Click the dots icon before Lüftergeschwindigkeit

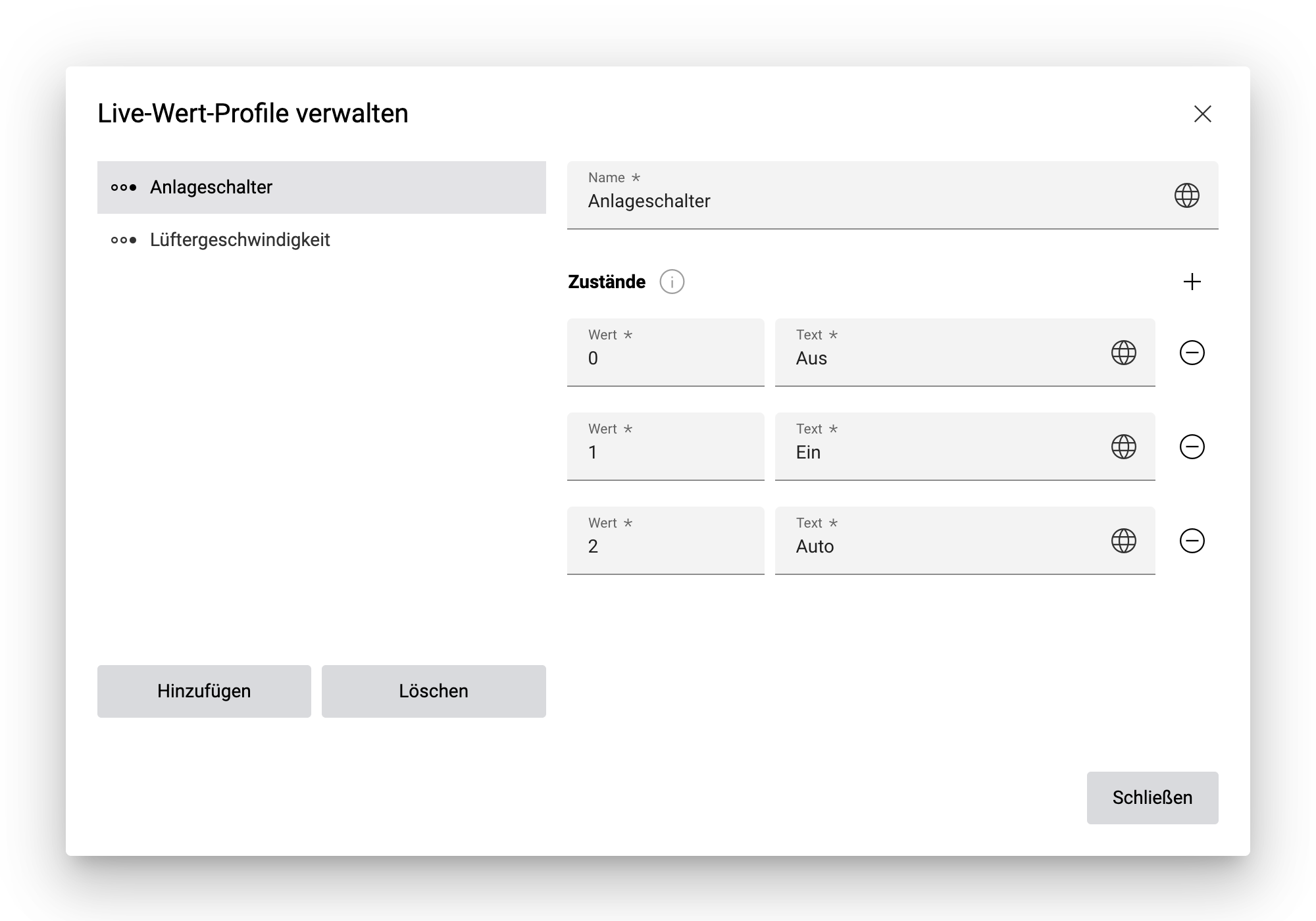click(124, 240)
